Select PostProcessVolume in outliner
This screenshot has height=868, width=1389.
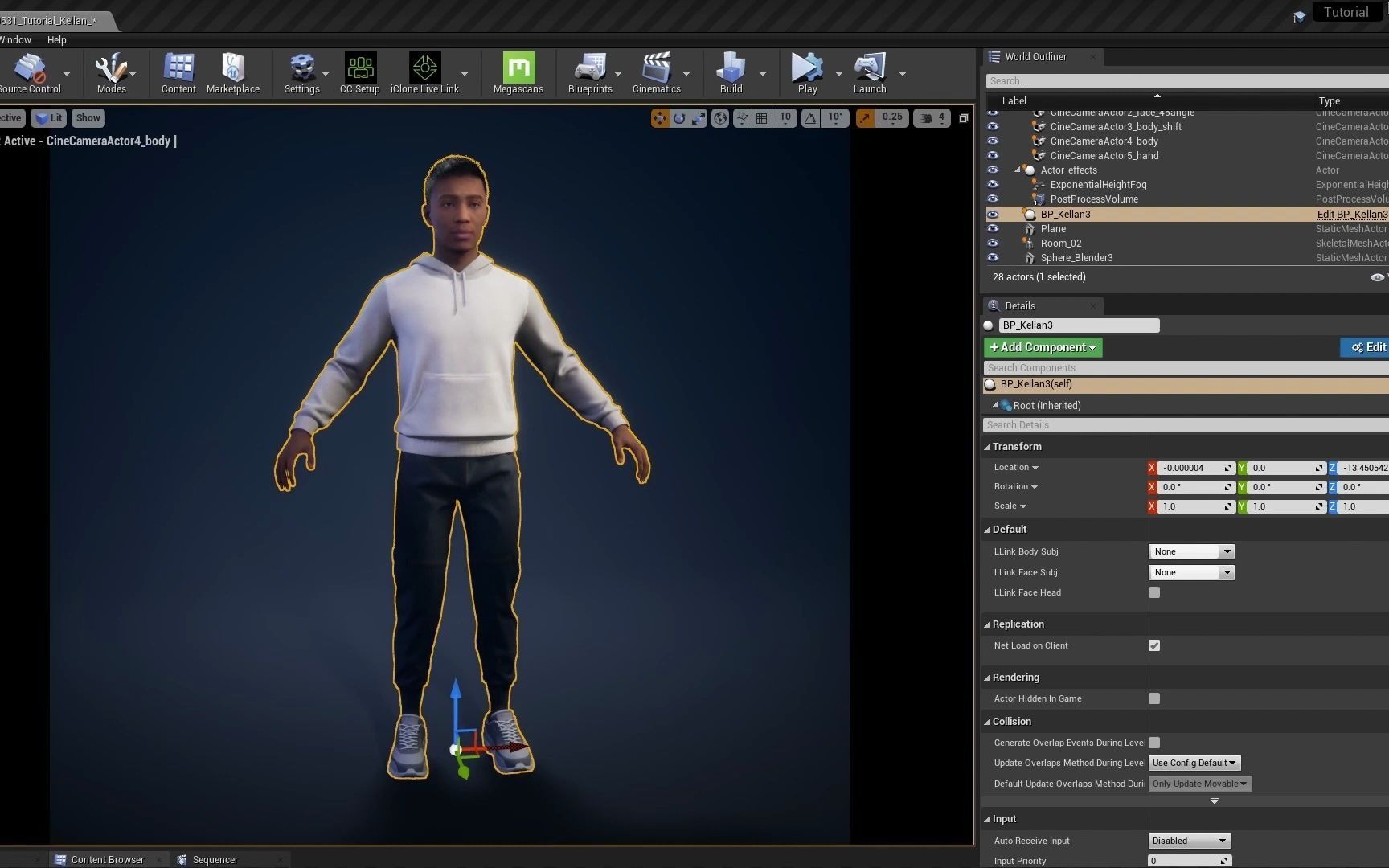pyautogui.click(x=1094, y=199)
